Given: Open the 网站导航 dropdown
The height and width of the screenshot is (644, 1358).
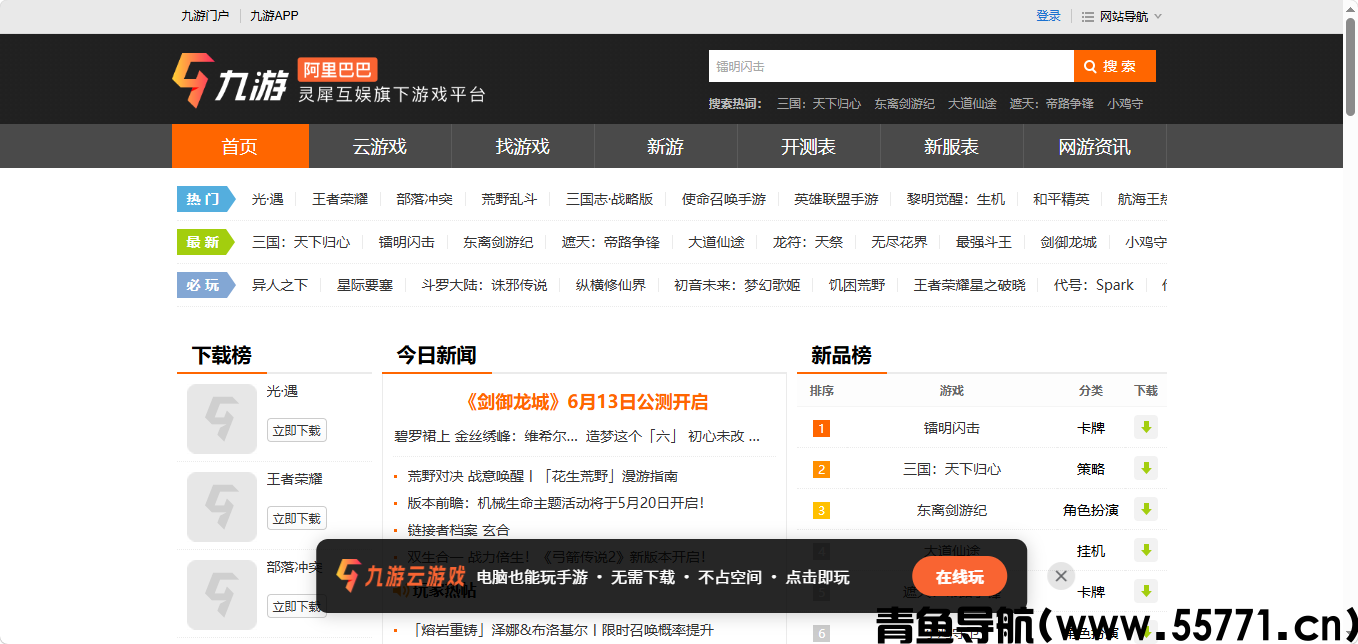Looking at the screenshot, I should [x=1122, y=16].
